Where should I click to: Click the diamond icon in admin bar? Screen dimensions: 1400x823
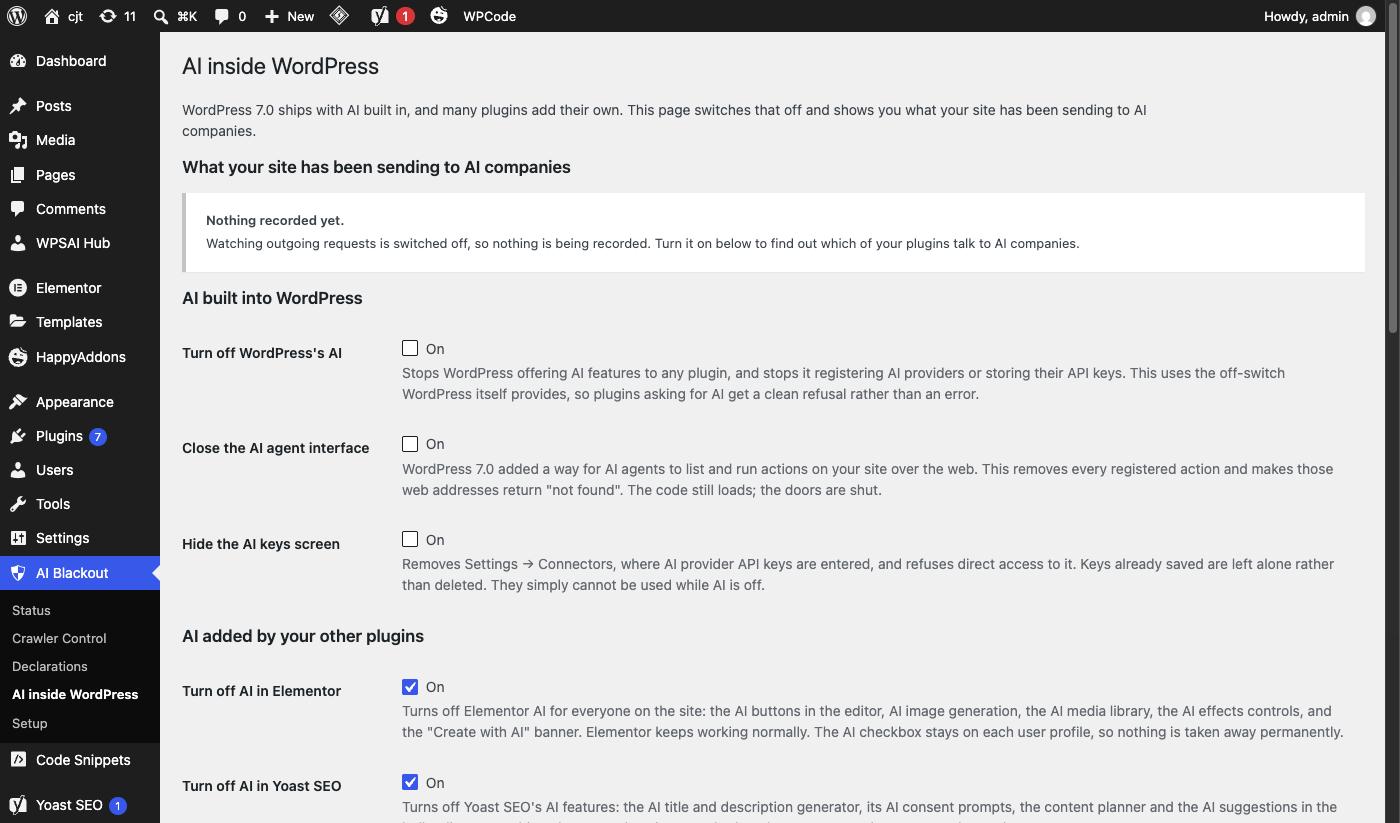tap(339, 16)
